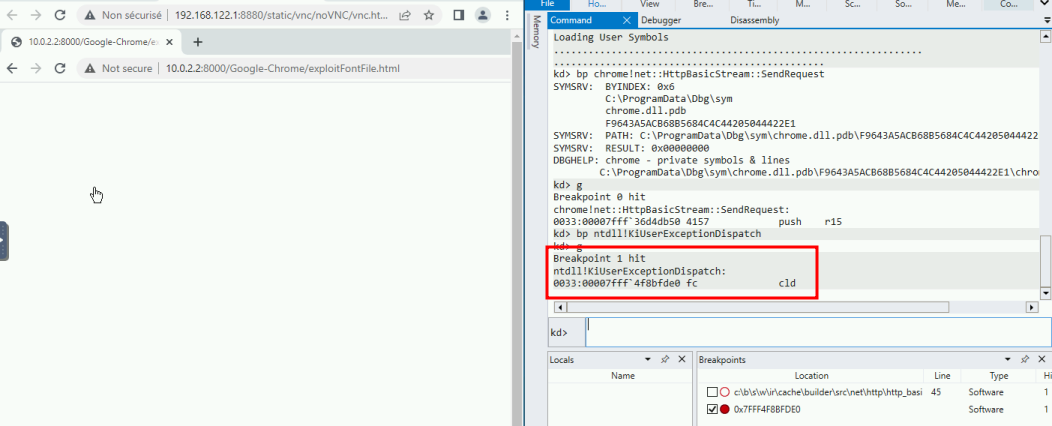1052x426 pixels.
Task: Open a new tab with the plus button
Action: click(197, 42)
